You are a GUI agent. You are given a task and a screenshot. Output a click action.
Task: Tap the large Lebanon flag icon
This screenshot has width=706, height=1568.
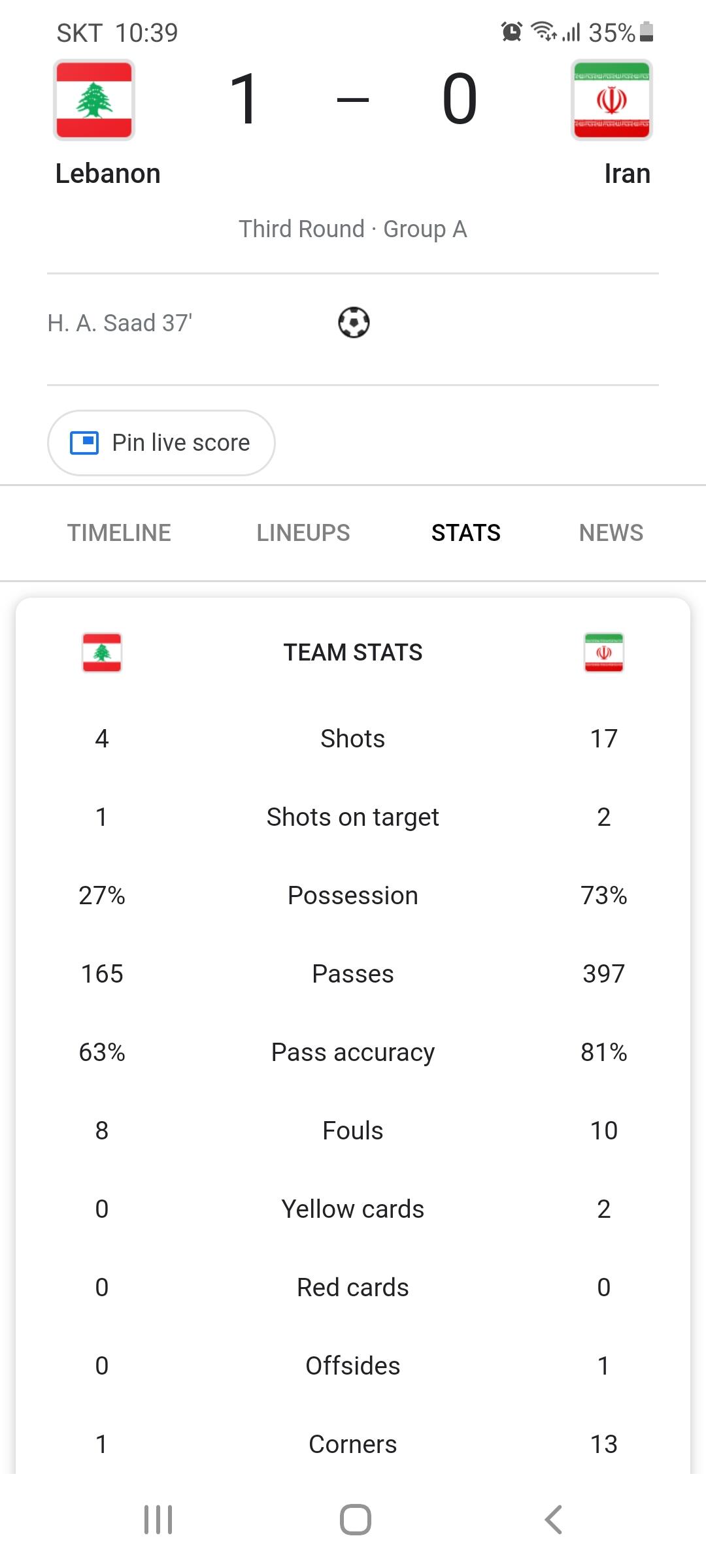click(94, 100)
